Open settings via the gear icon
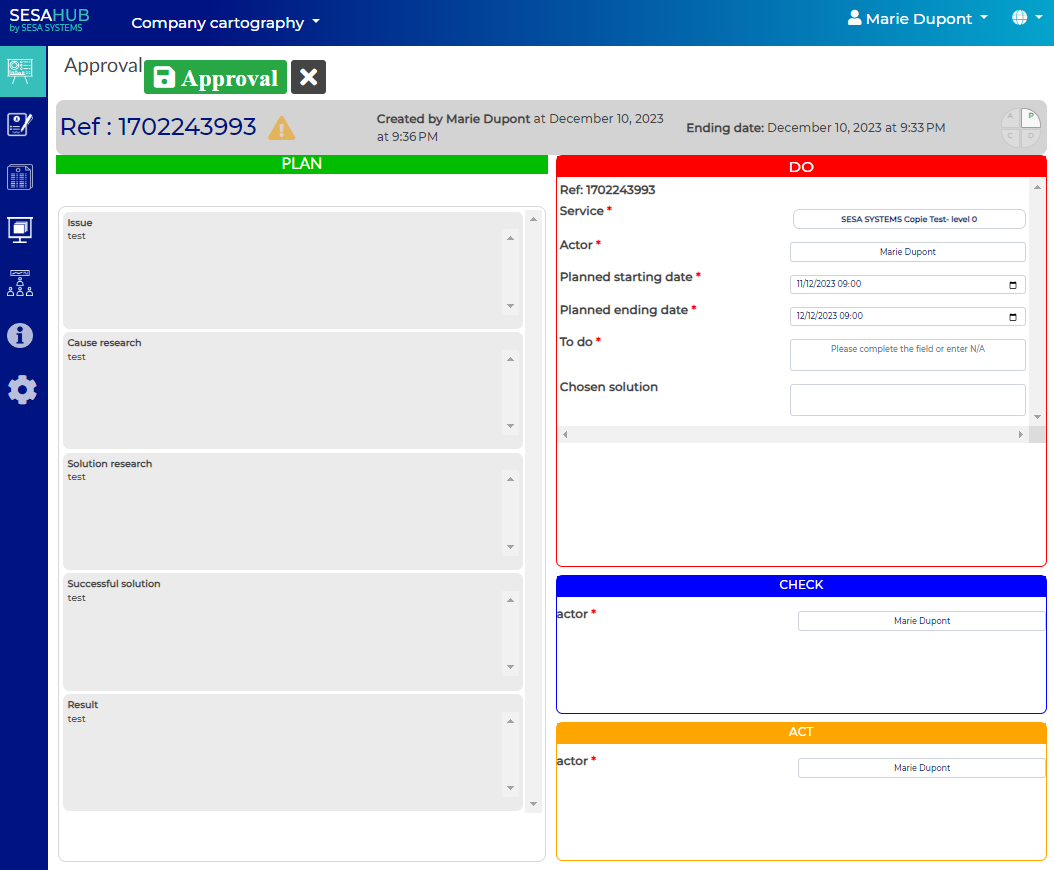Viewport: 1054px width, 870px height. point(22,390)
